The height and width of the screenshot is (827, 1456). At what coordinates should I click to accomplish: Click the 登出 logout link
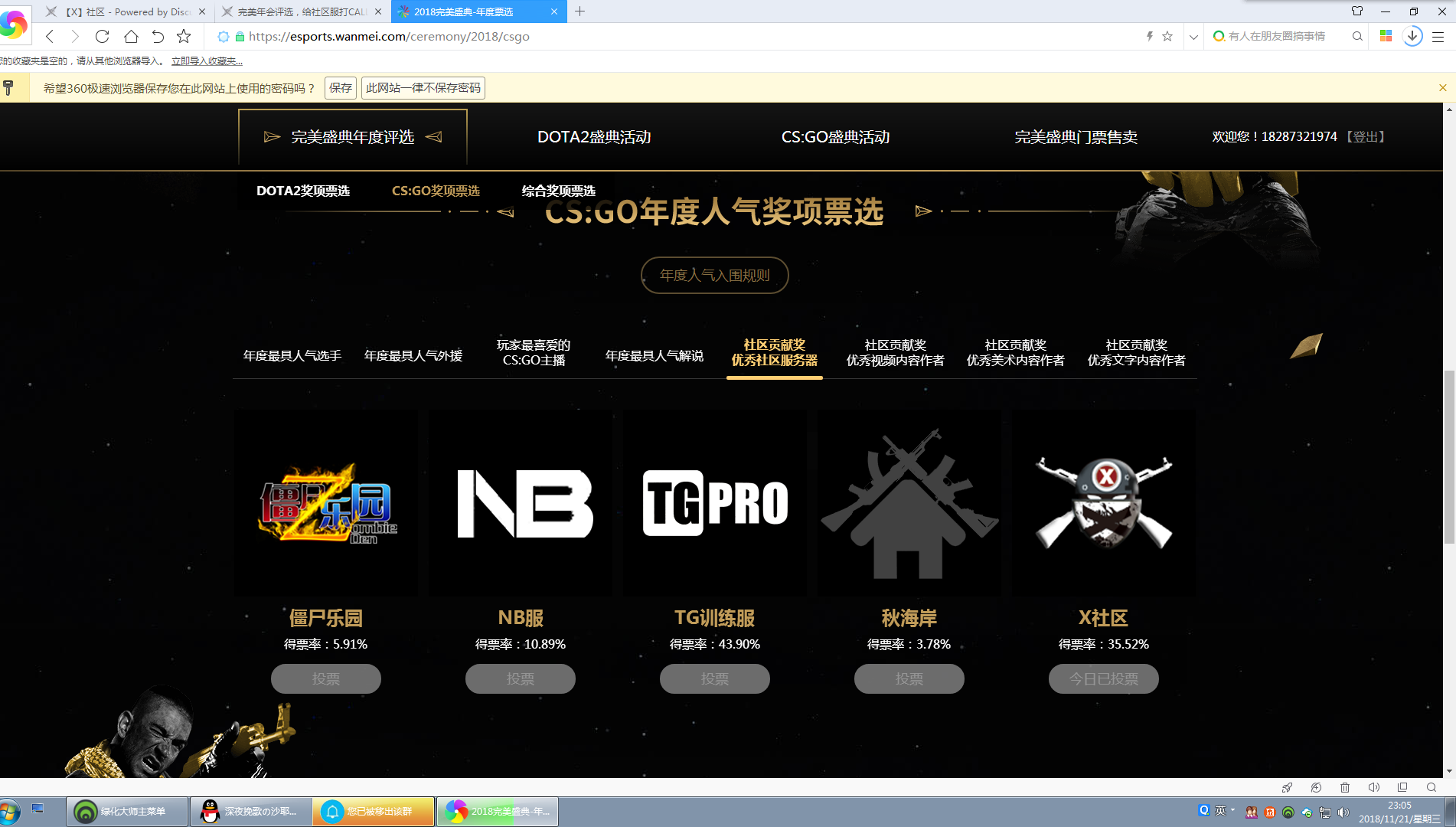coord(1366,136)
